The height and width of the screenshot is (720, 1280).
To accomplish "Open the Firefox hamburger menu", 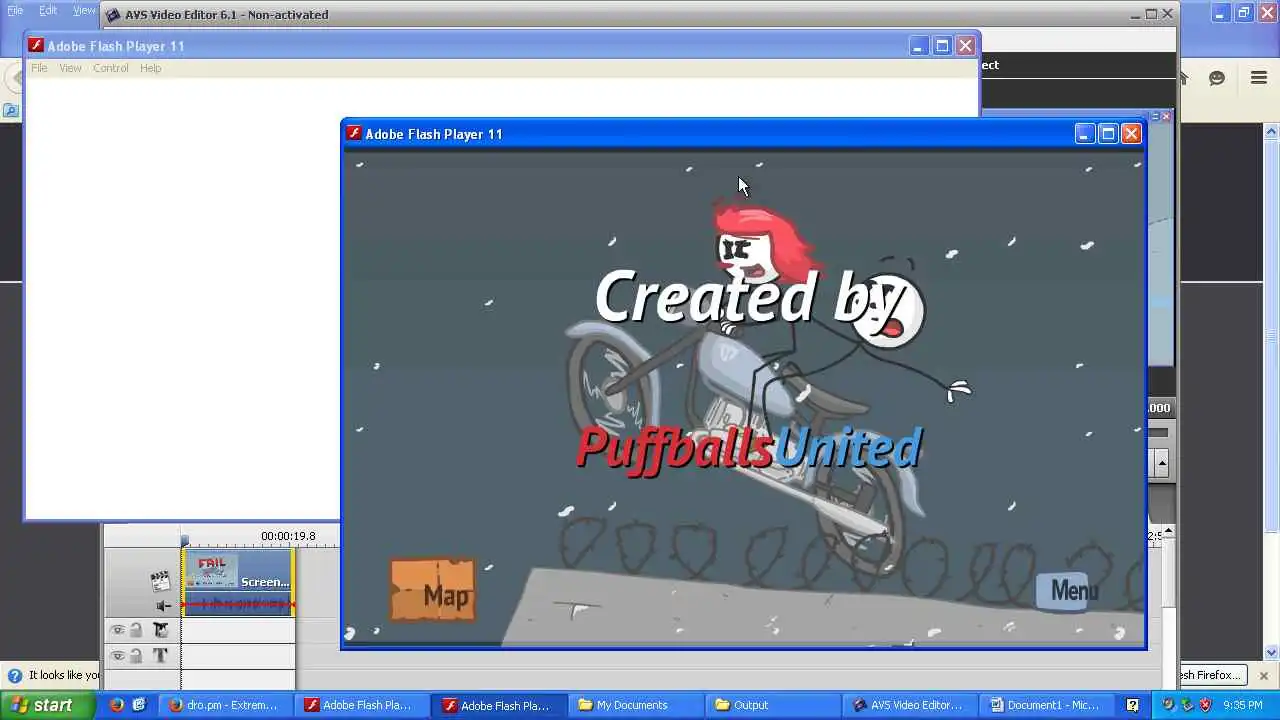I will point(1259,78).
